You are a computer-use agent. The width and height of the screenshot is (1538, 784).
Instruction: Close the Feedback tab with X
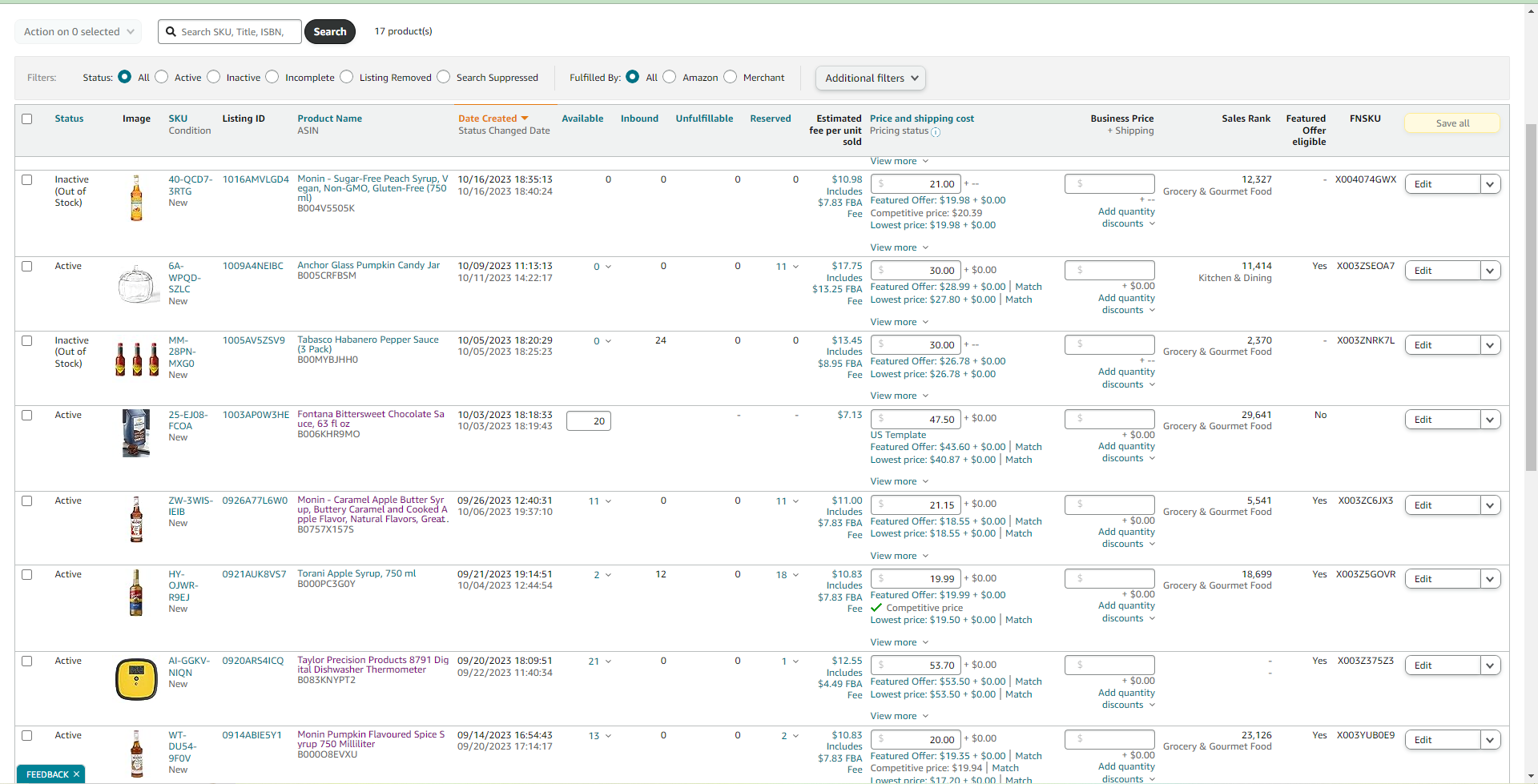(x=77, y=774)
